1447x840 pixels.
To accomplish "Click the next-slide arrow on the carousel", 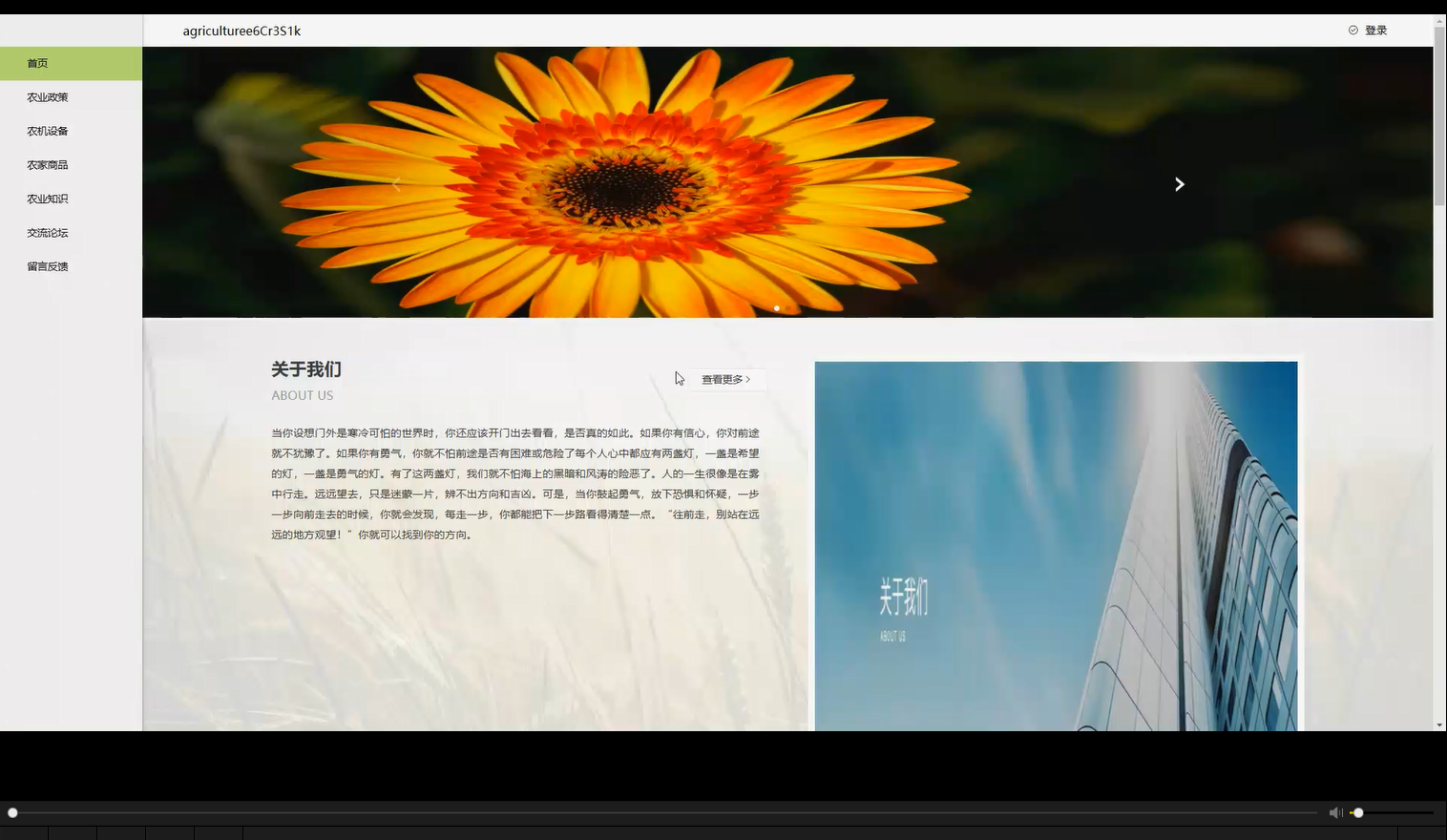I will pos(1180,183).
